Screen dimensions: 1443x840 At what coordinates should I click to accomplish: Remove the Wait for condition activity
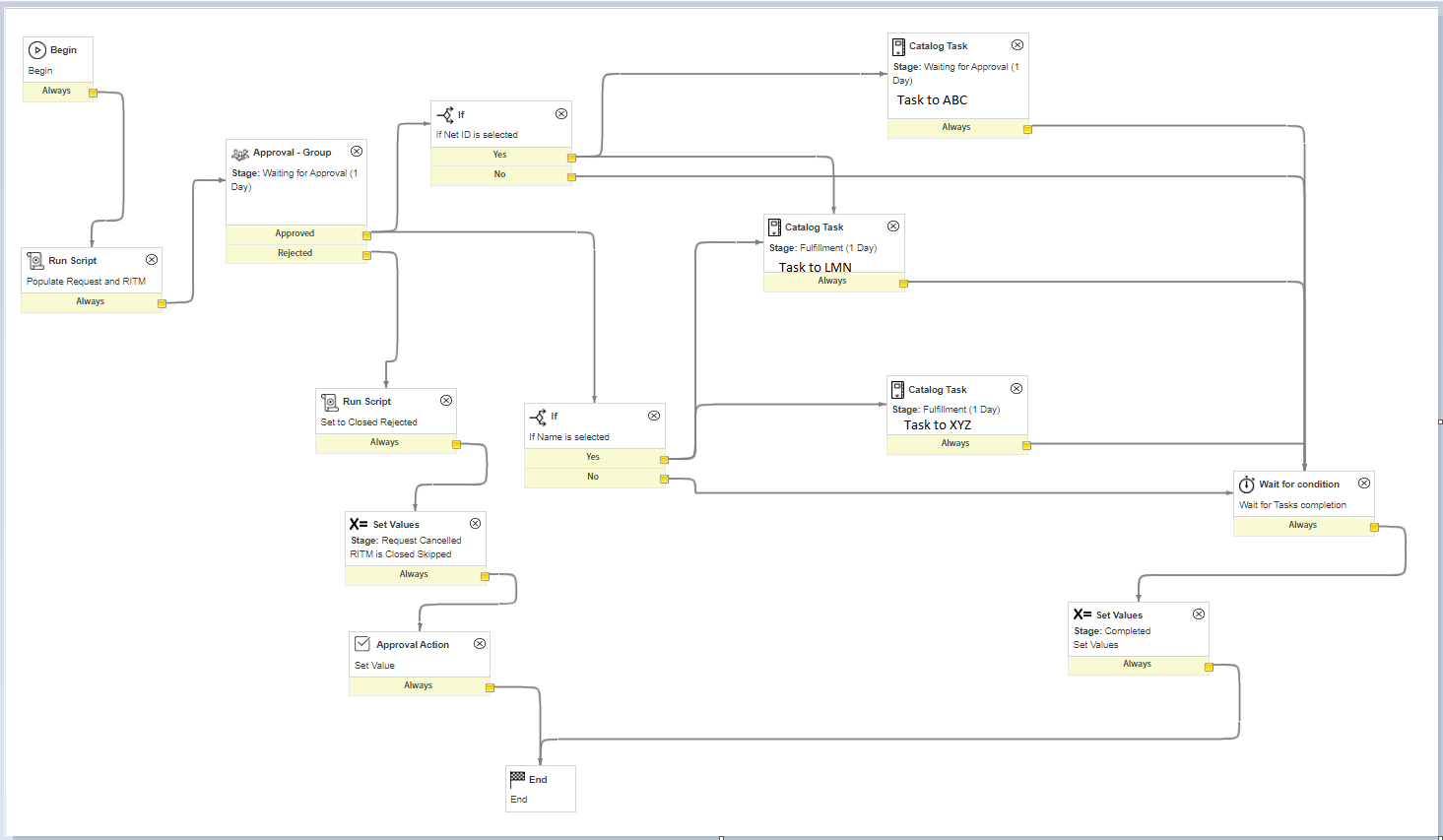(1364, 484)
